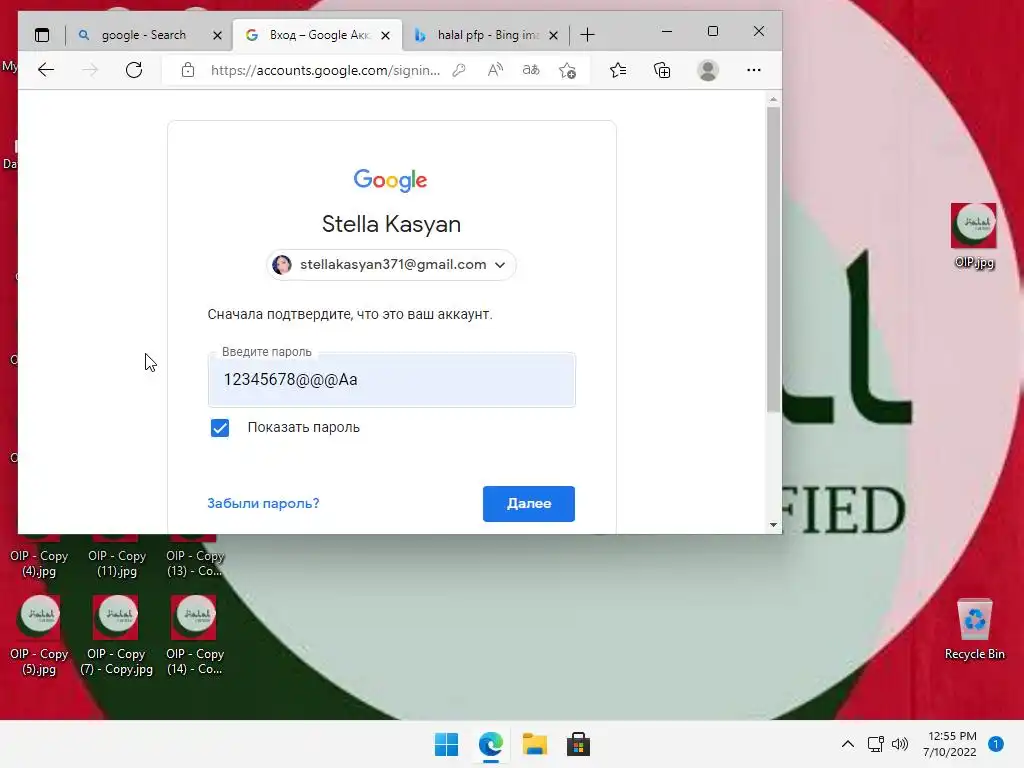
Task: Open a new tab with plus button
Action: click(587, 35)
